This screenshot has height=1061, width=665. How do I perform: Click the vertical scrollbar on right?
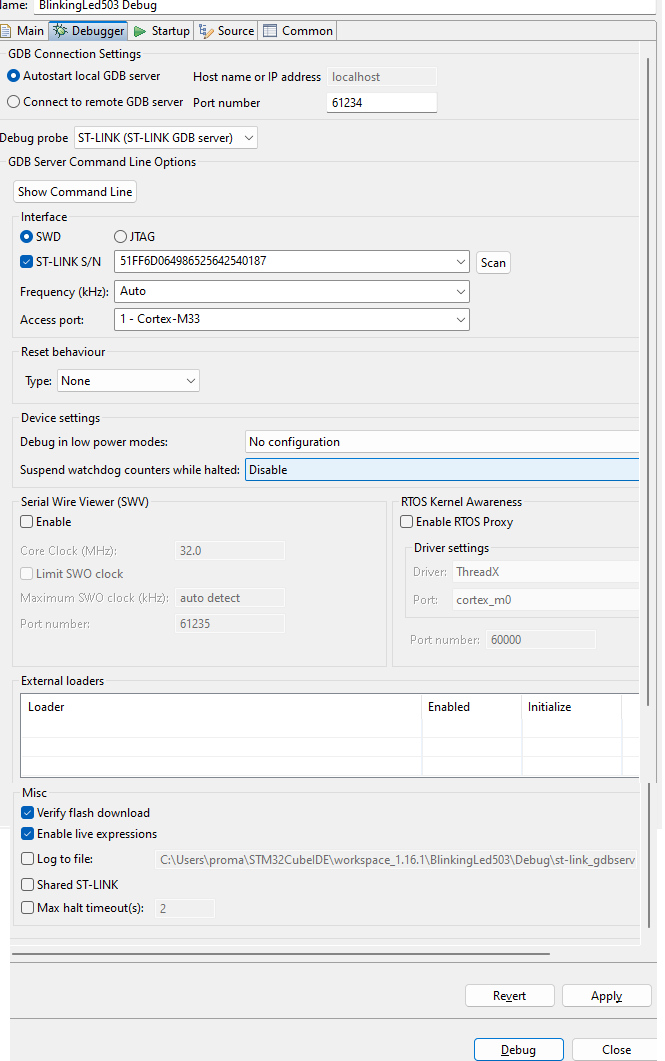[649, 382]
